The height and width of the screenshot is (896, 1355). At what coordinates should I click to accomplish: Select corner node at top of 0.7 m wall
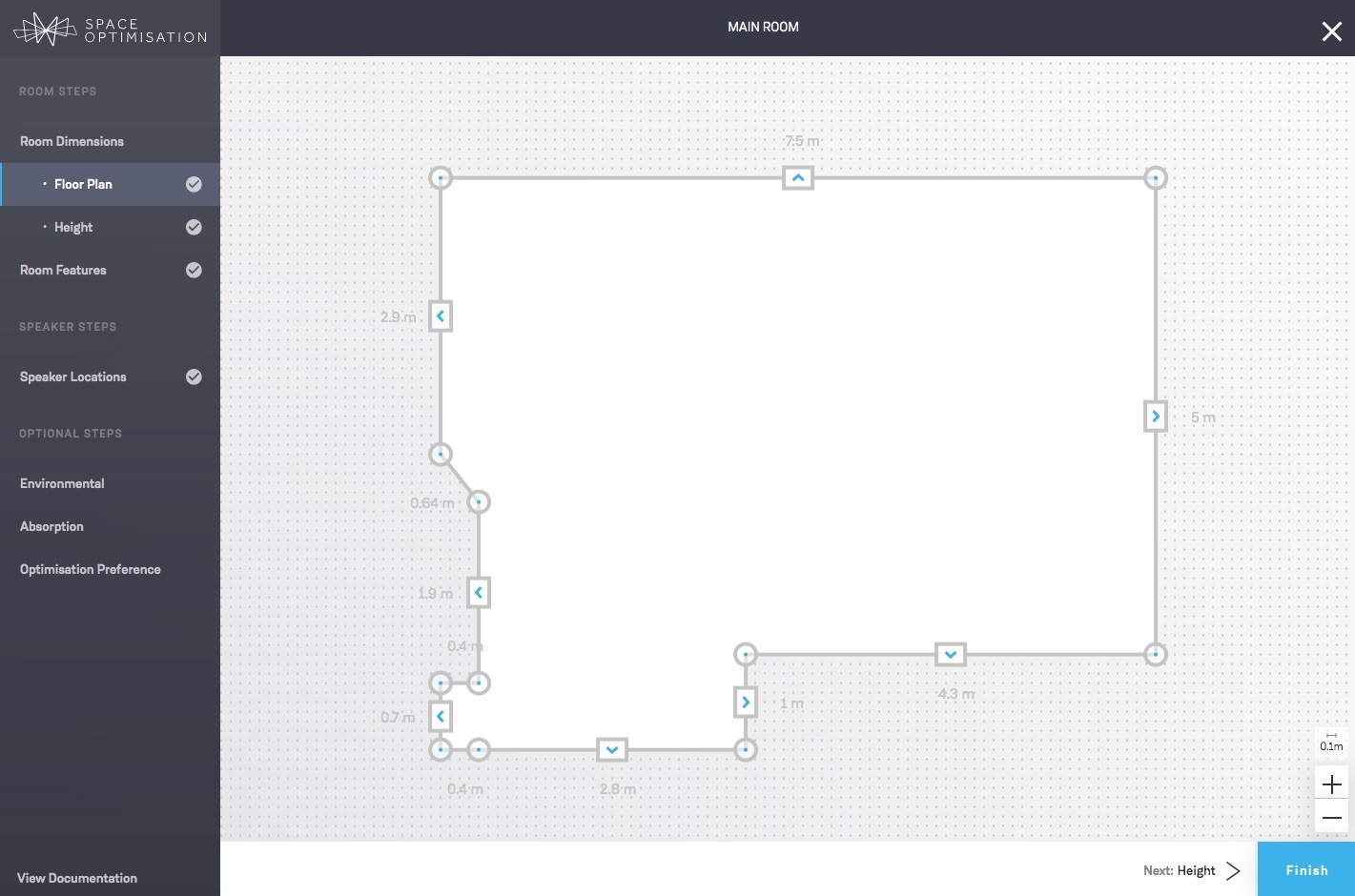point(440,682)
